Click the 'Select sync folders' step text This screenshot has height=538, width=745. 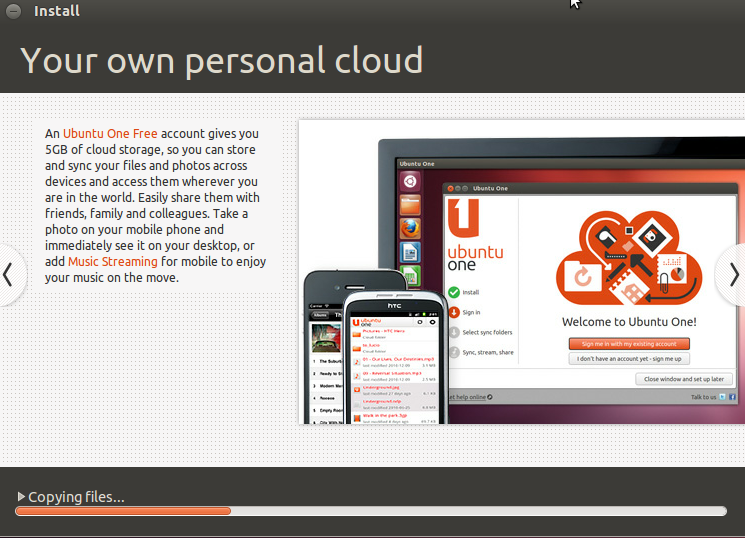point(487,332)
